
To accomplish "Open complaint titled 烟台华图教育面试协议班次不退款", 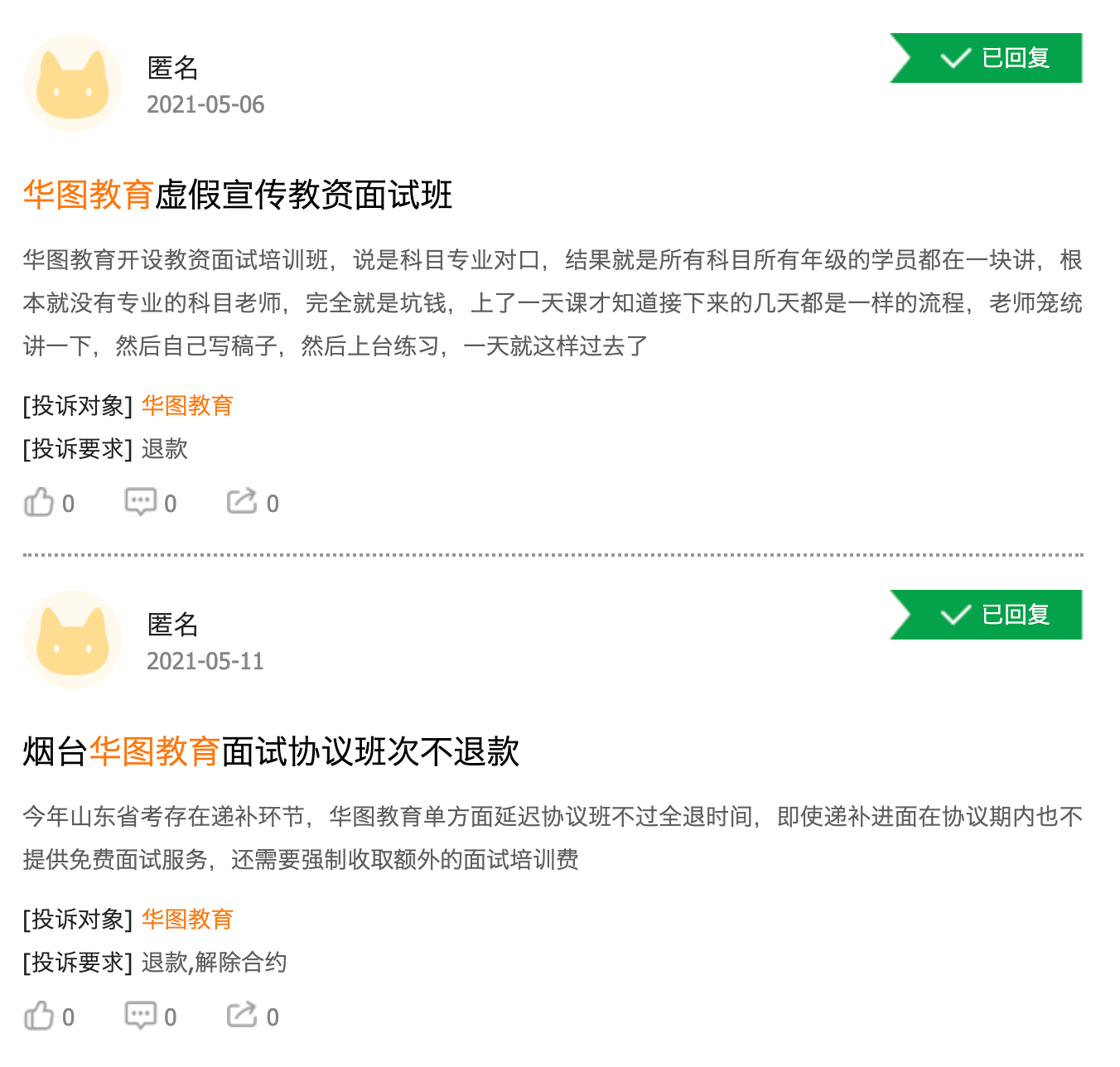I will [271, 752].
